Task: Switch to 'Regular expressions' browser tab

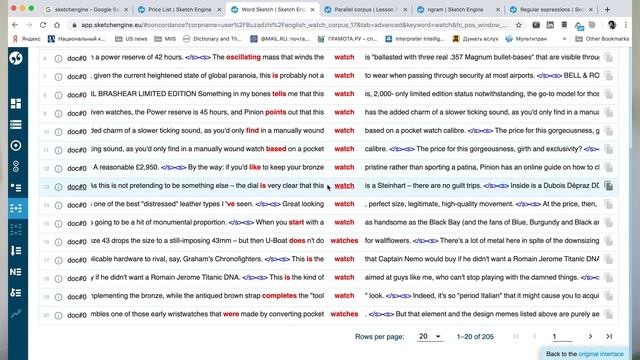Action: pos(551,9)
